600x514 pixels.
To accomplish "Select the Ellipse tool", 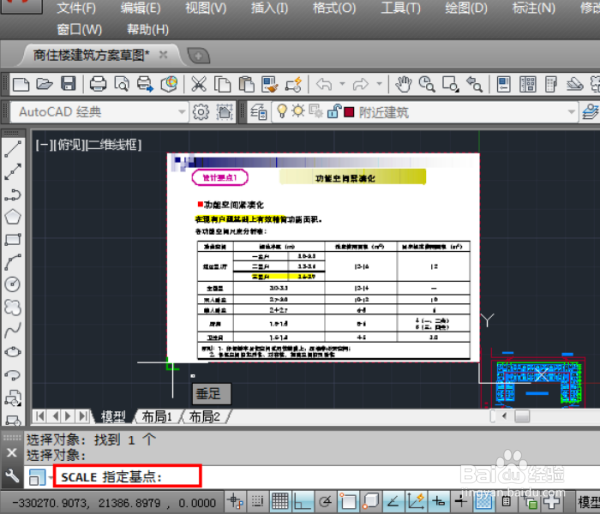I will click(13, 352).
